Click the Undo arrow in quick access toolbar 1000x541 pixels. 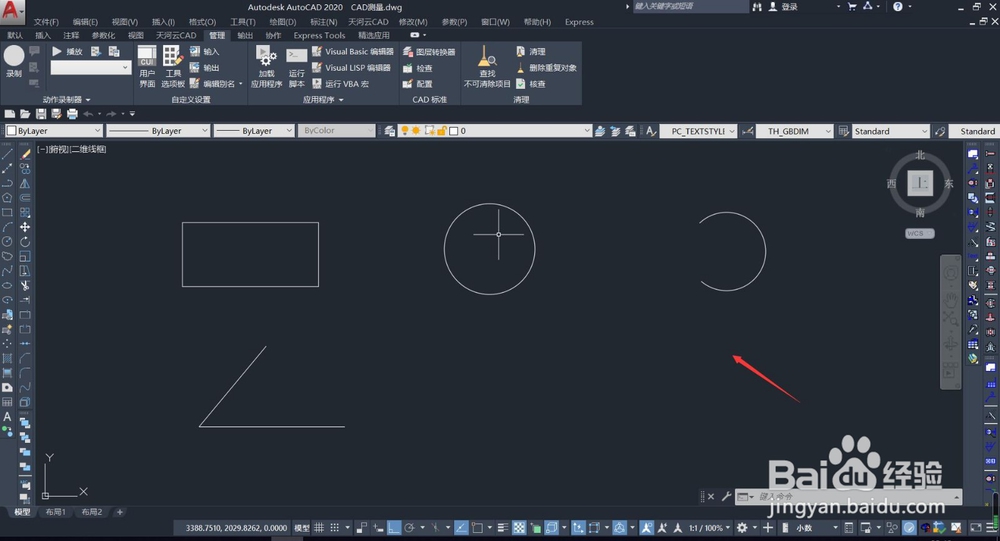pos(89,114)
